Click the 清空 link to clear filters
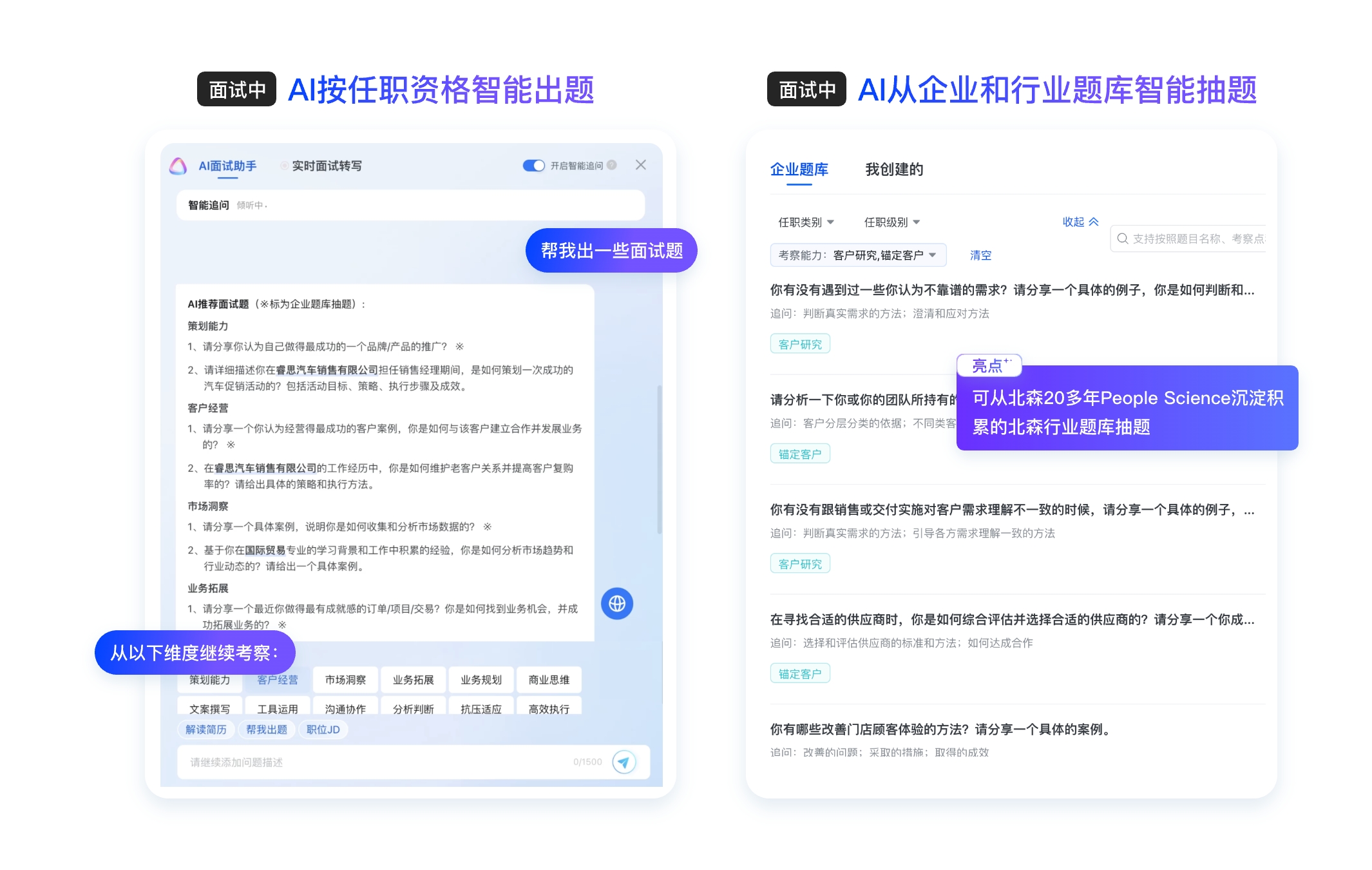The height and width of the screenshot is (870, 1372). click(x=980, y=255)
